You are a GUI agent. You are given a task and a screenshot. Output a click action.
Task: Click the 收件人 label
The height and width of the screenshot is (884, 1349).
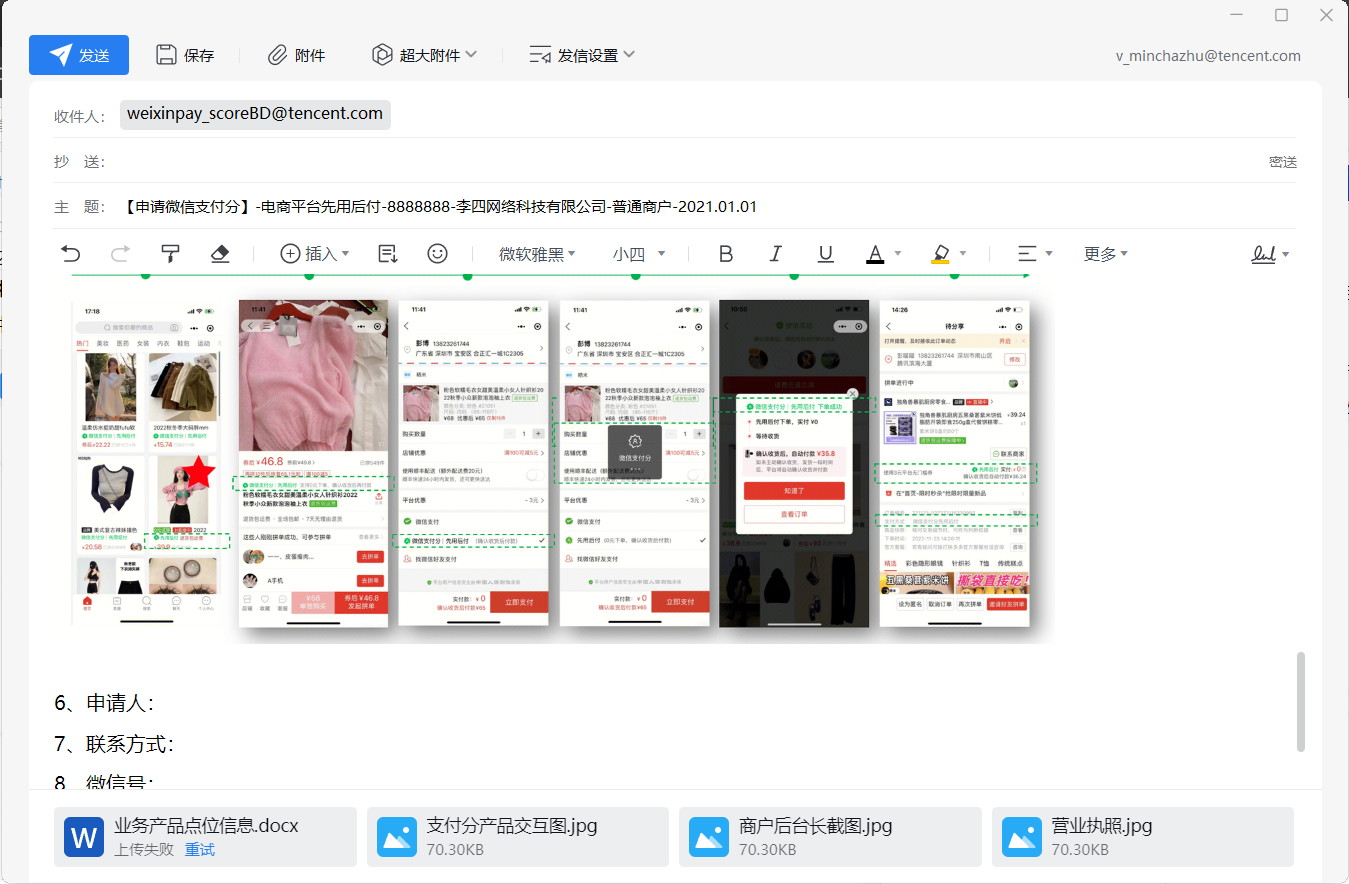tap(80, 116)
